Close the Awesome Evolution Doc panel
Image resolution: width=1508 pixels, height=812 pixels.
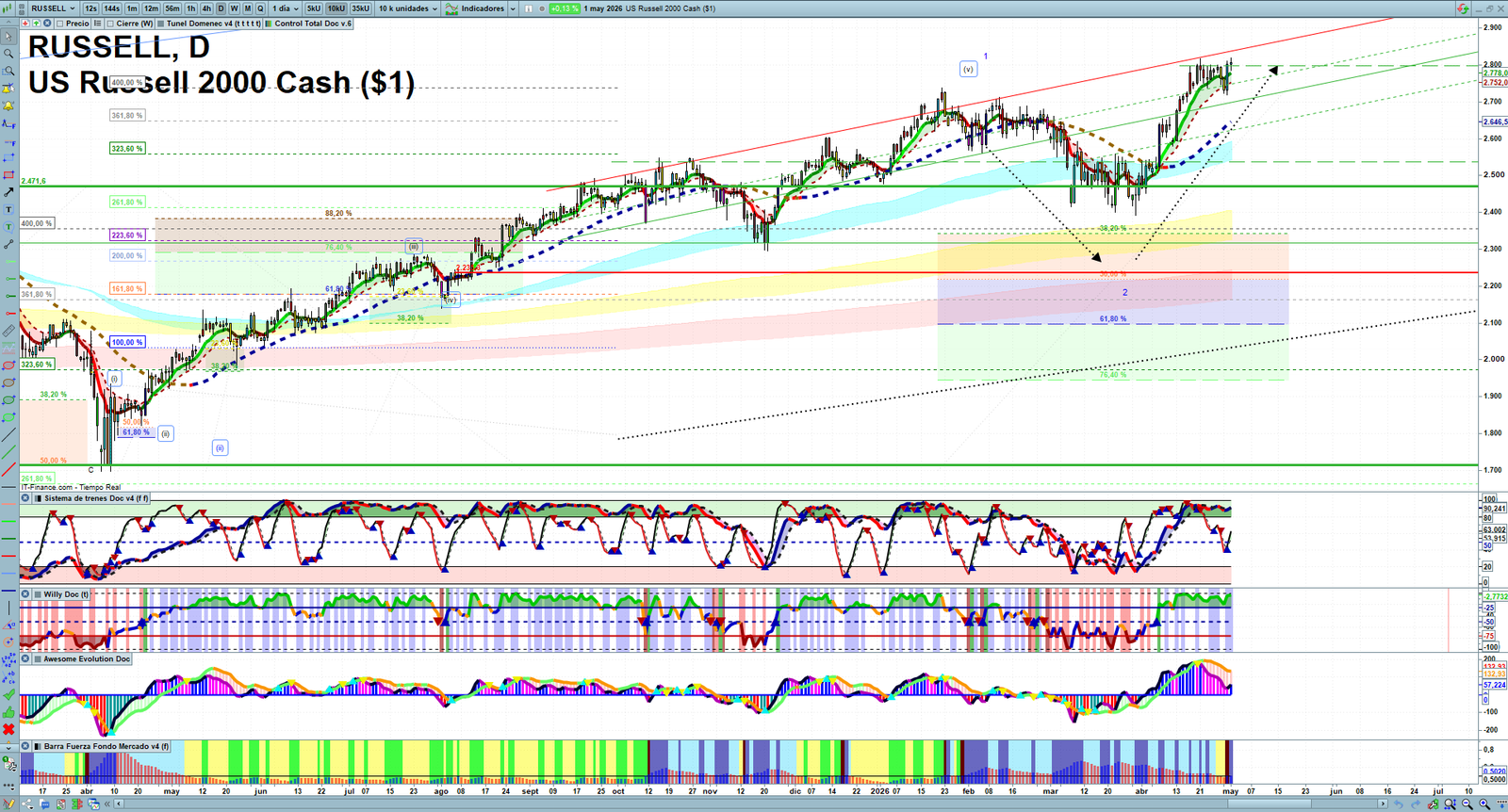point(25,658)
